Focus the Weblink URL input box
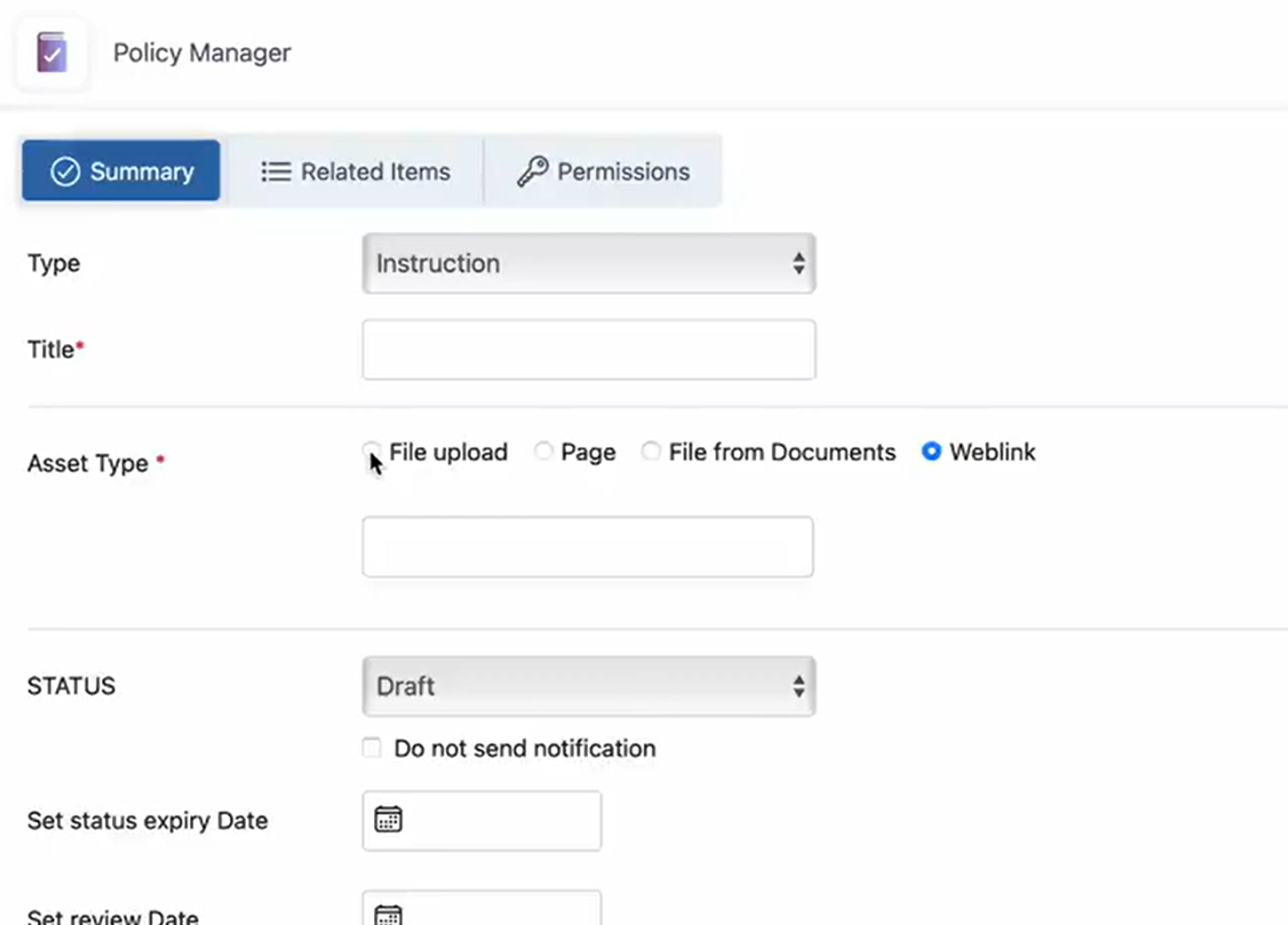Image resolution: width=1288 pixels, height=925 pixels. (x=587, y=546)
